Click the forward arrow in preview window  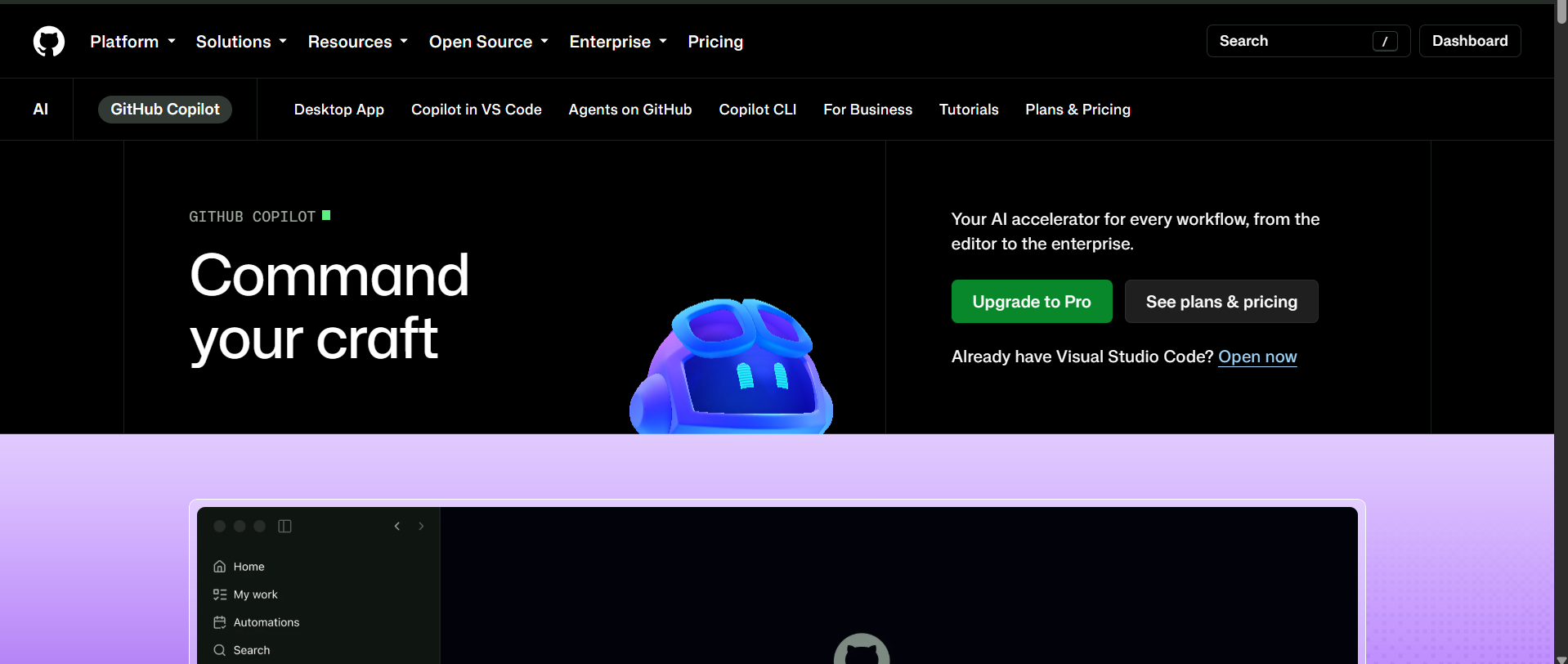[x=421, y=526]
